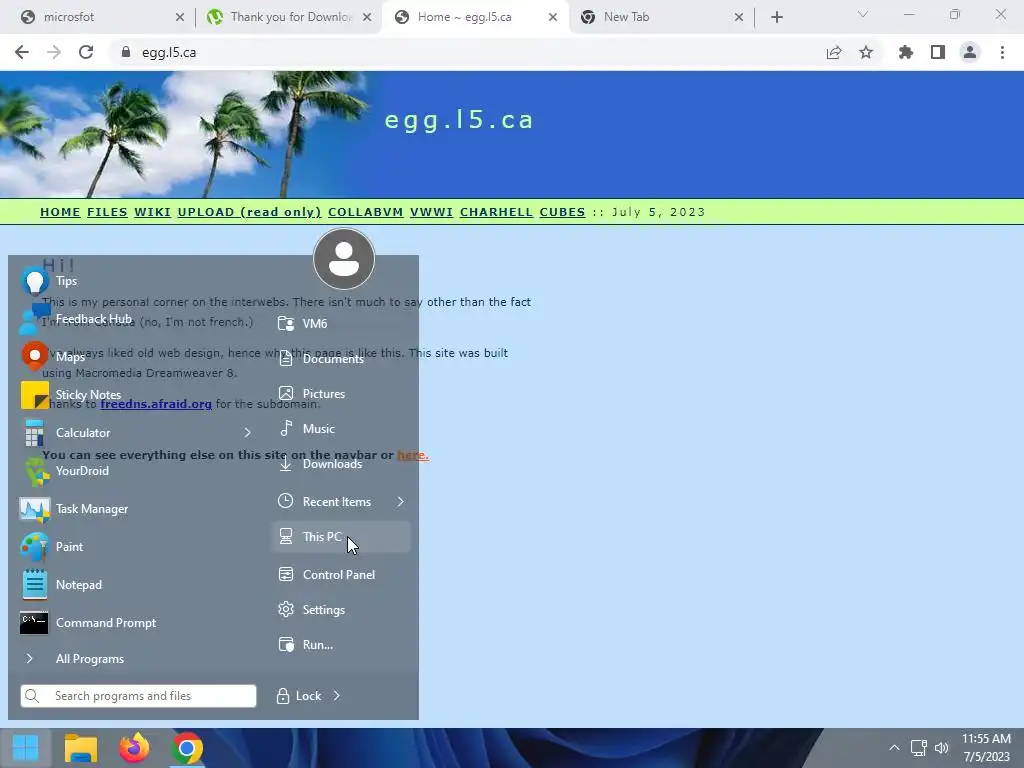
Task: Share this page icon
Action: pyautogui.click(x=834, y=52)
